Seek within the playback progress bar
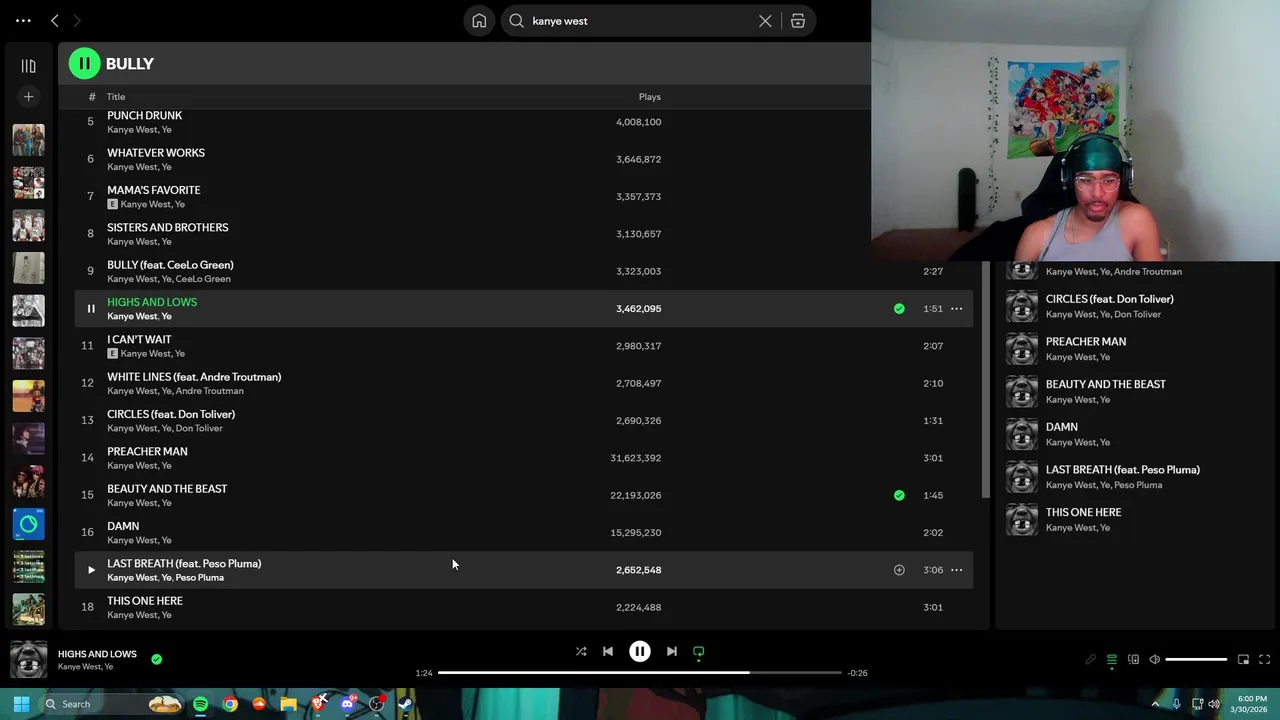This screenshot has width=1280, height=720. [640, 673]
